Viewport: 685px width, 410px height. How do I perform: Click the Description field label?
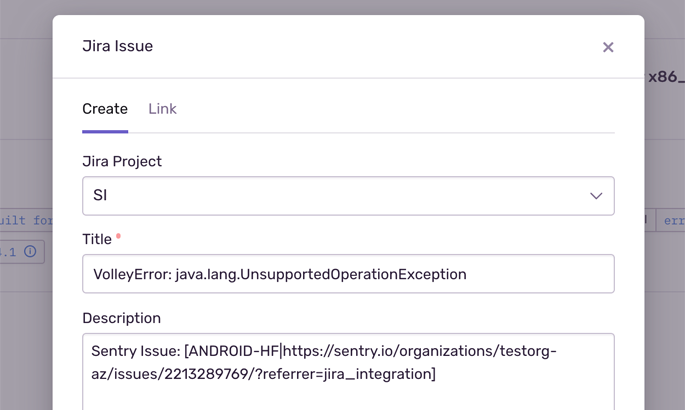121,318
